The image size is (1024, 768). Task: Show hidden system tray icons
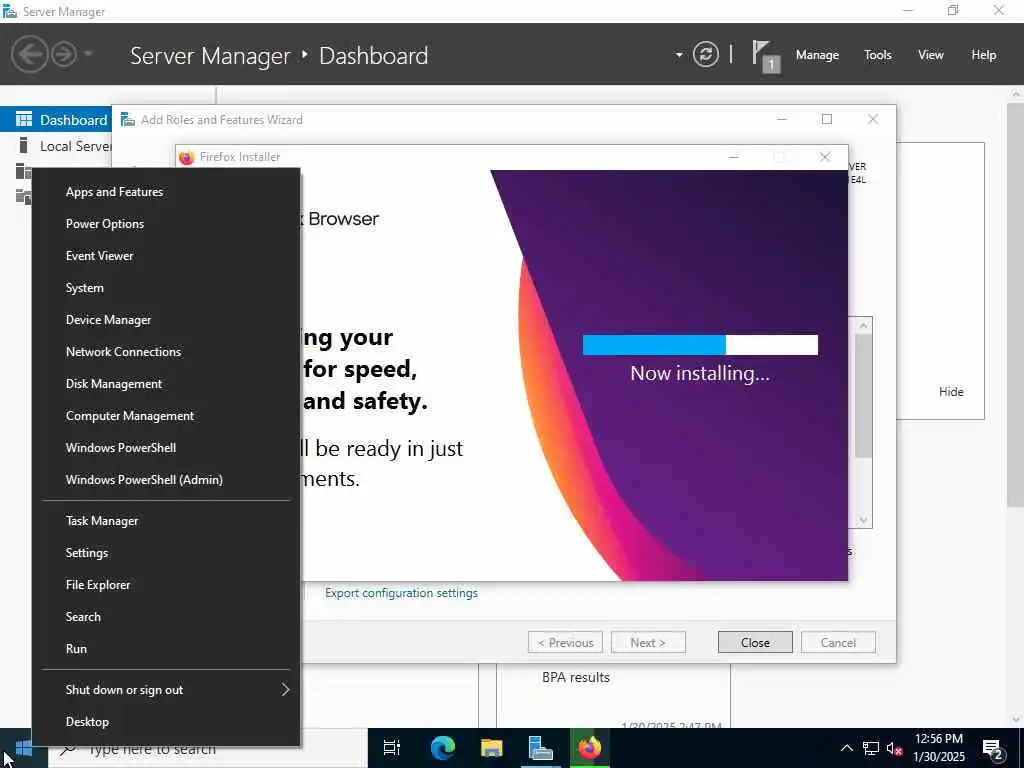(846, 748)
